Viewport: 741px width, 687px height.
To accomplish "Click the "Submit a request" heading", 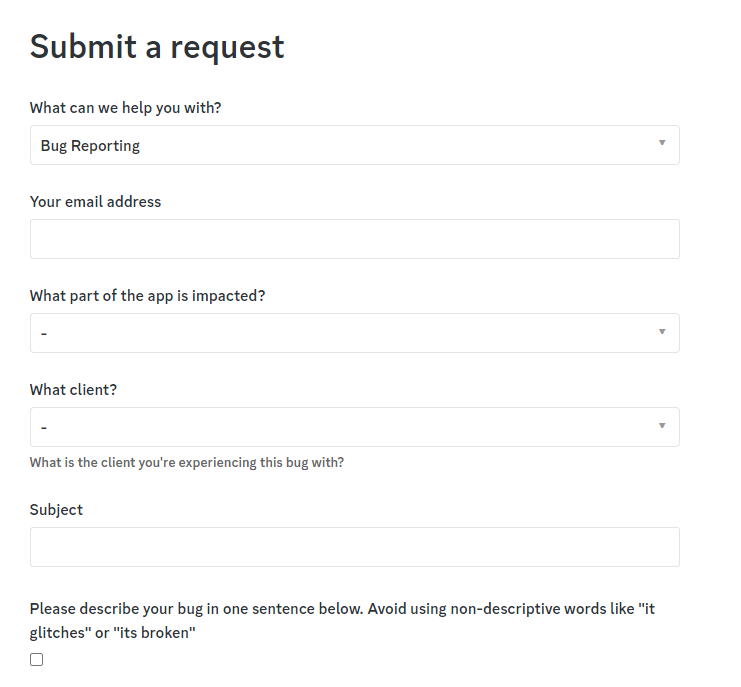I will coord(157,47).
